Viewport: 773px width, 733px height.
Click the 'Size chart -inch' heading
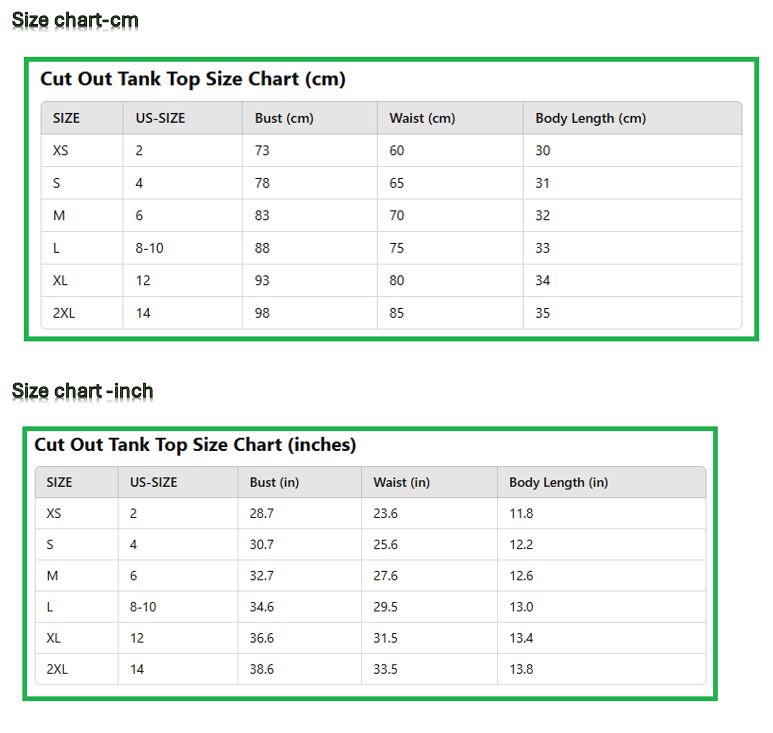[x=82, y=390]
